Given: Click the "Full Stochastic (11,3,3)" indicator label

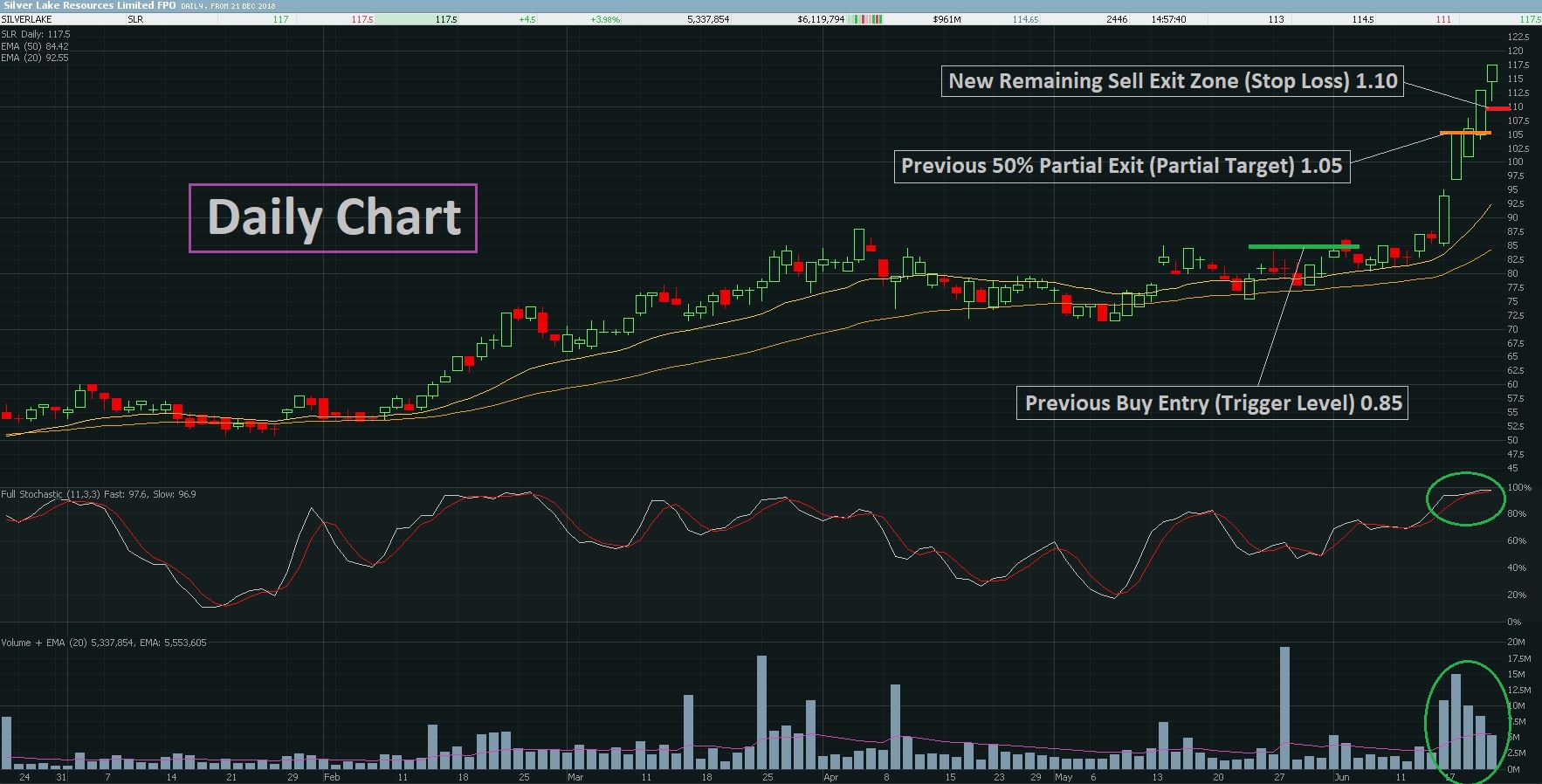Looking at the screenshot, I should (x=51, y=494).
